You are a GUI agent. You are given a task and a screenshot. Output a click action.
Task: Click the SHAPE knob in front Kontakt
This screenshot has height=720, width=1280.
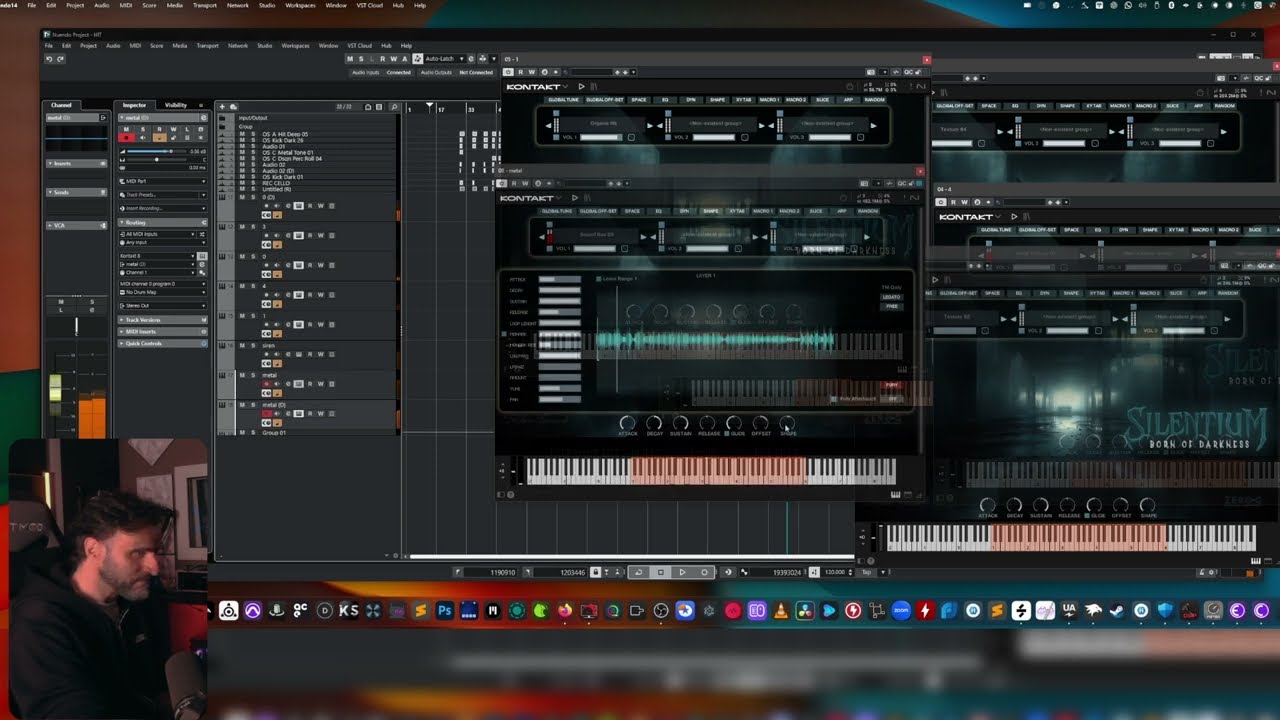point(787,424)
